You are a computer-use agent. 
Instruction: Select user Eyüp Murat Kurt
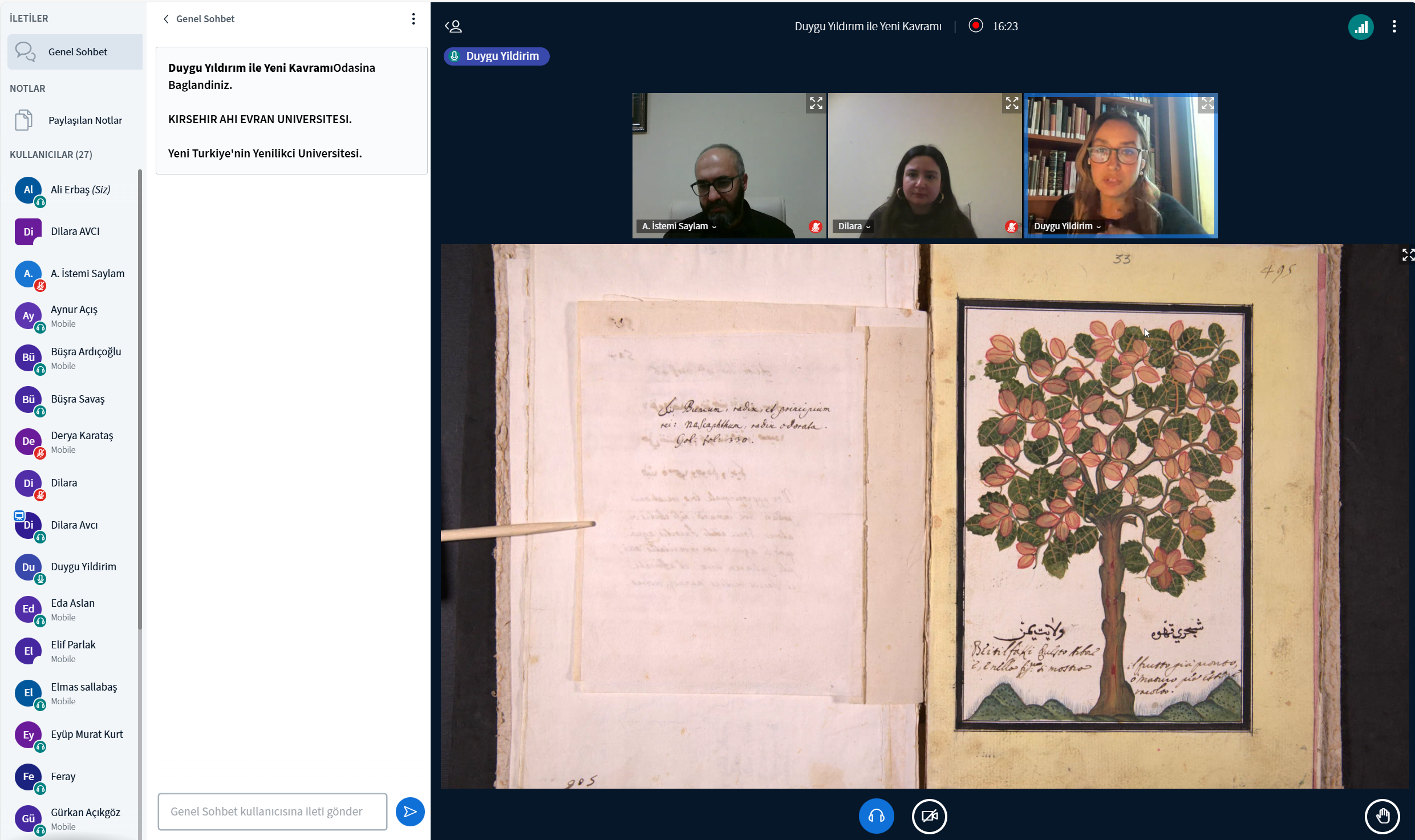coord(87,735)
